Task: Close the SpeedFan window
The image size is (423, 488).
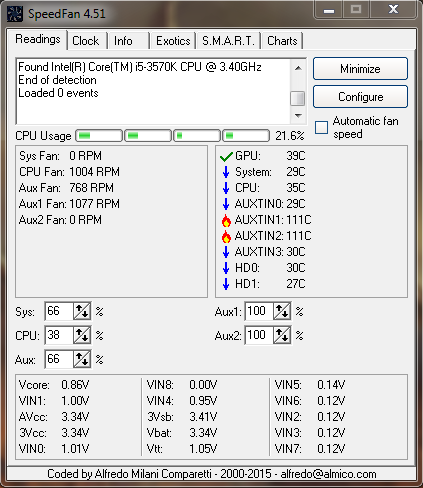Action: coord(393,9)
